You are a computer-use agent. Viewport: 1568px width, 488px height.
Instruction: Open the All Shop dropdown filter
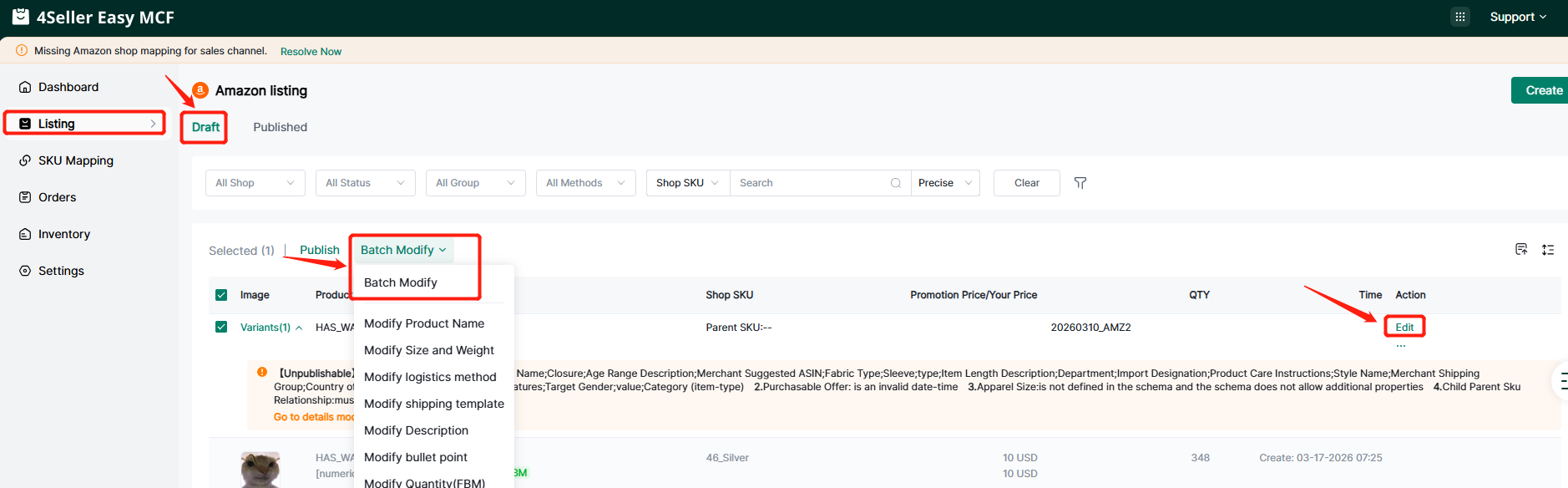click(x=255, y=183)
